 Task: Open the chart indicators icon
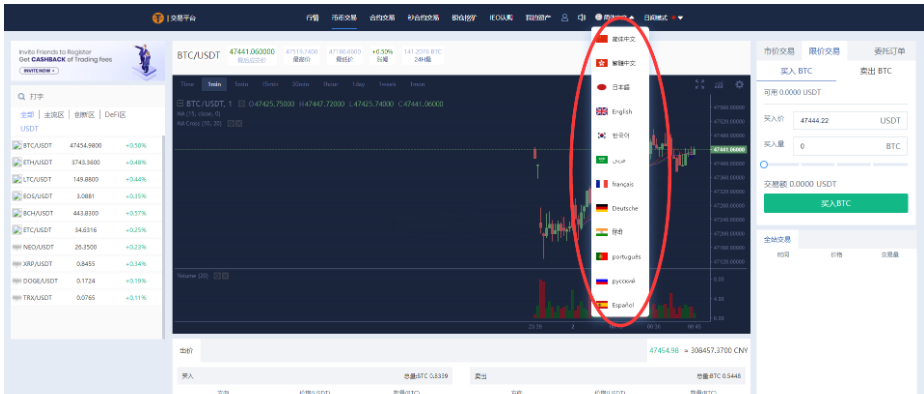pos(718,84)
